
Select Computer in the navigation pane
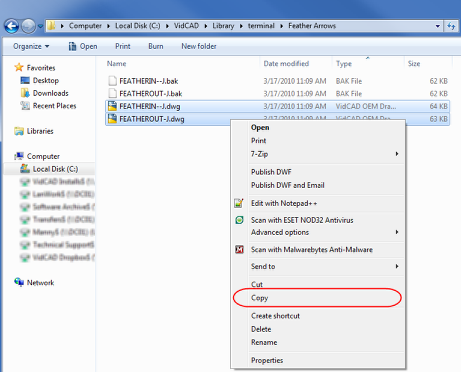point(43,156)
